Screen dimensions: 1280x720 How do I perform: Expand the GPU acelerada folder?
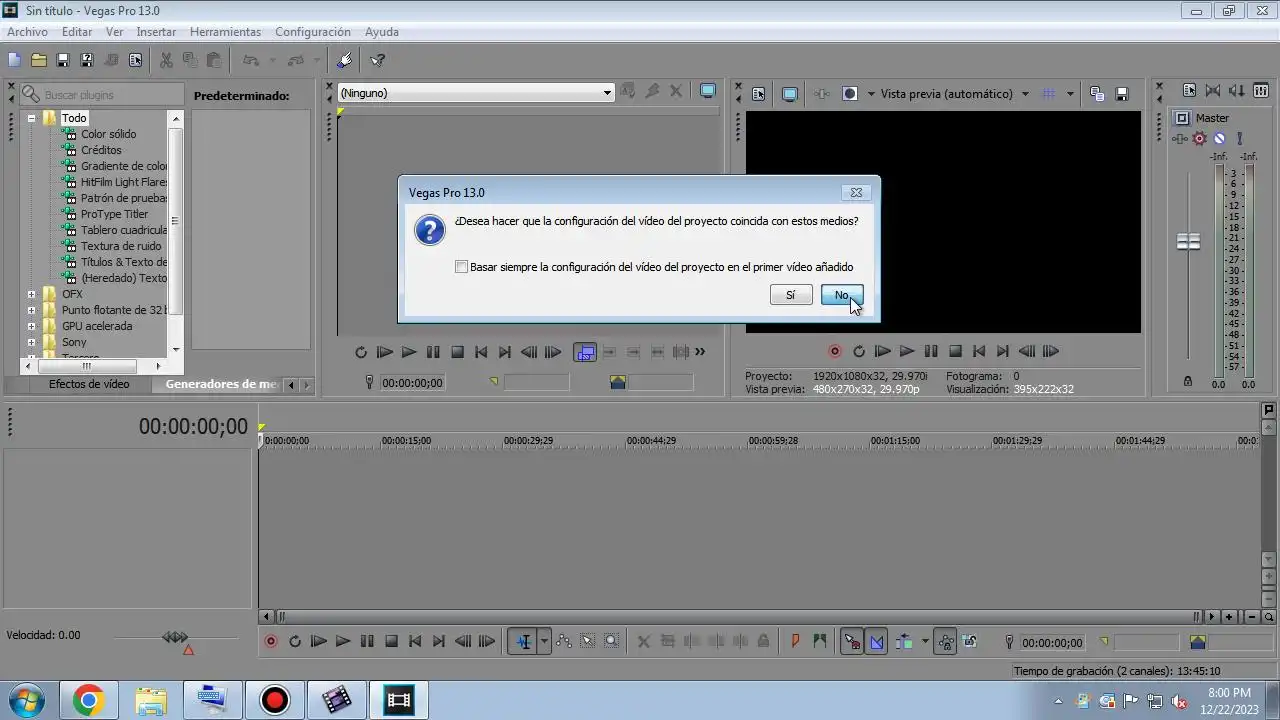31,326
